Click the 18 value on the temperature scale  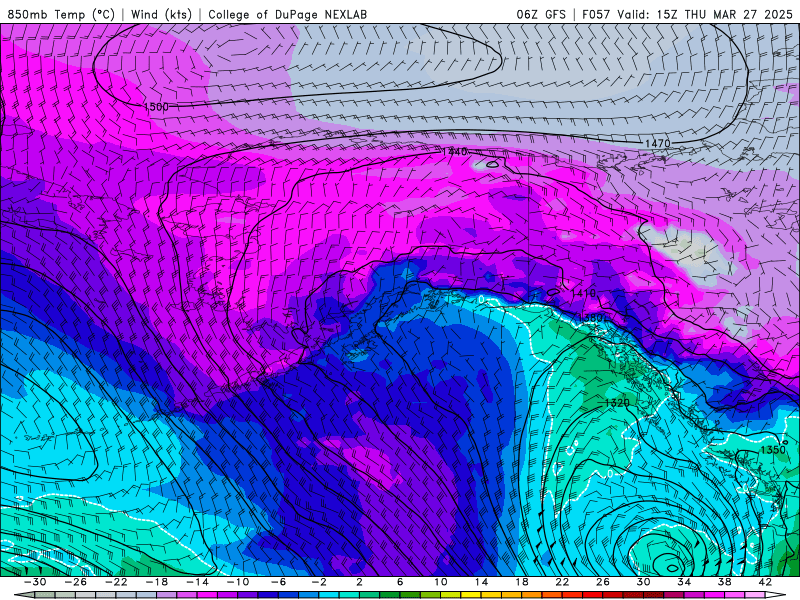pos(521,582)
